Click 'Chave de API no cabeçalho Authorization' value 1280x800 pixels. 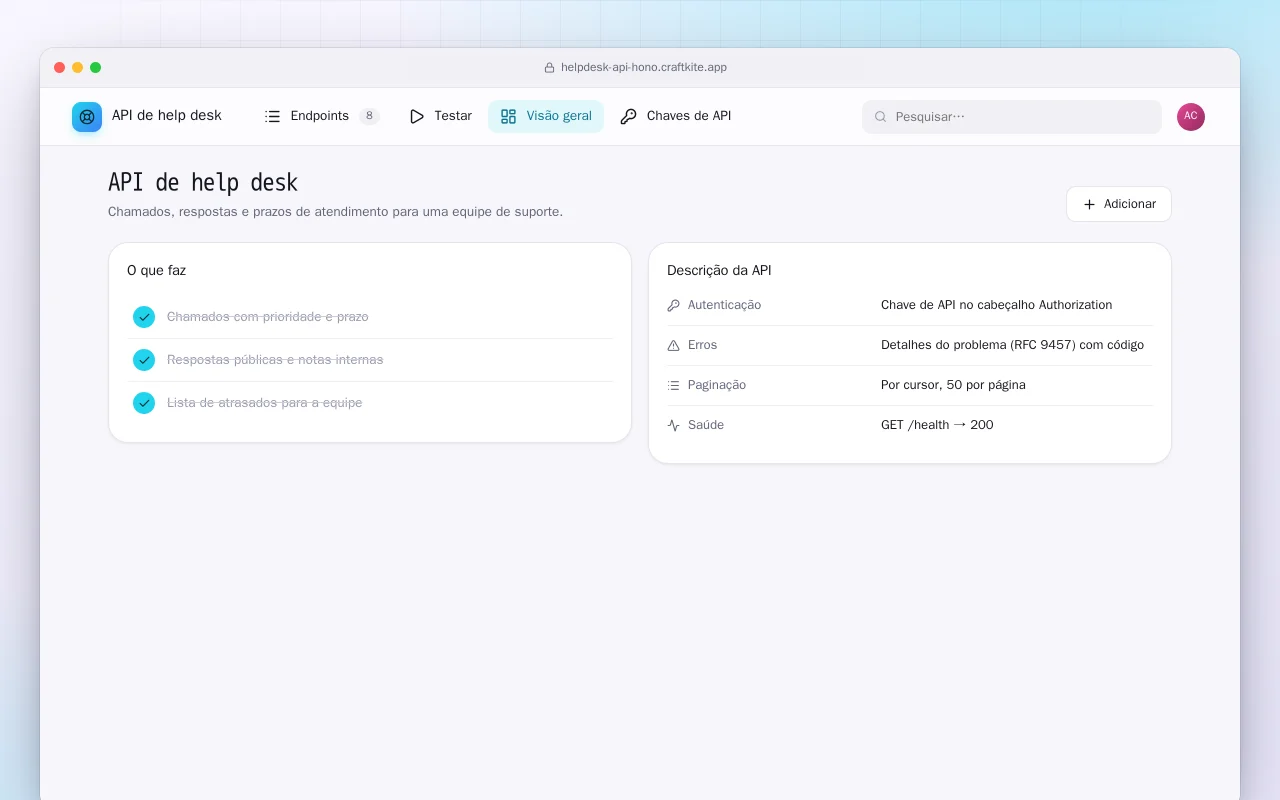click(x=996, y=305)
